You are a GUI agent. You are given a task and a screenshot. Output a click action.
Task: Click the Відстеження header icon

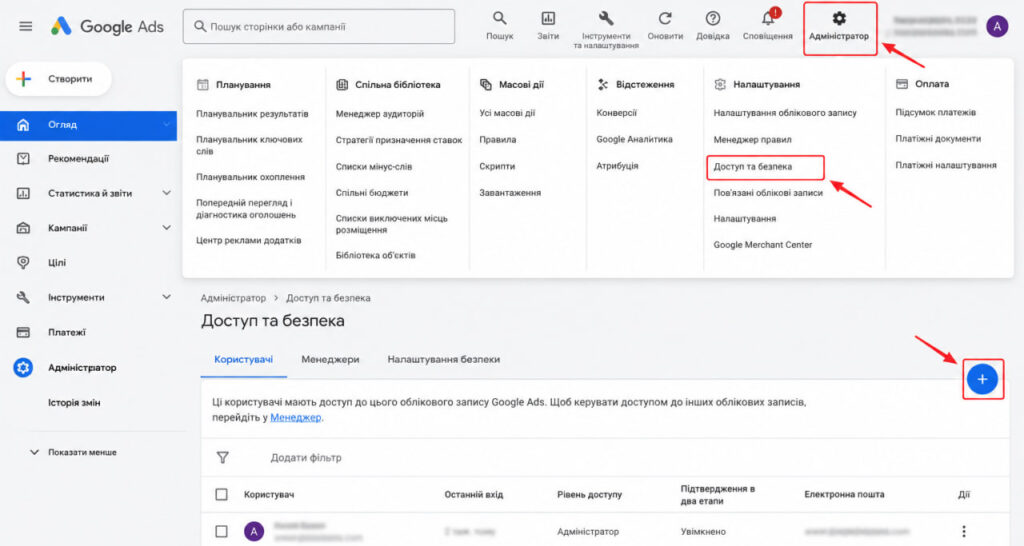point(603,84)
